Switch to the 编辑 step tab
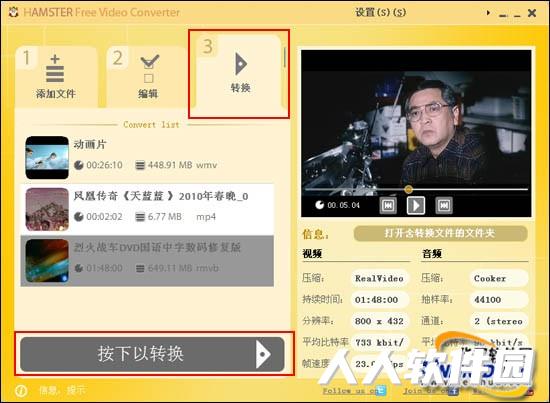Viewport: 550px width, 403px height. (147, 76)
